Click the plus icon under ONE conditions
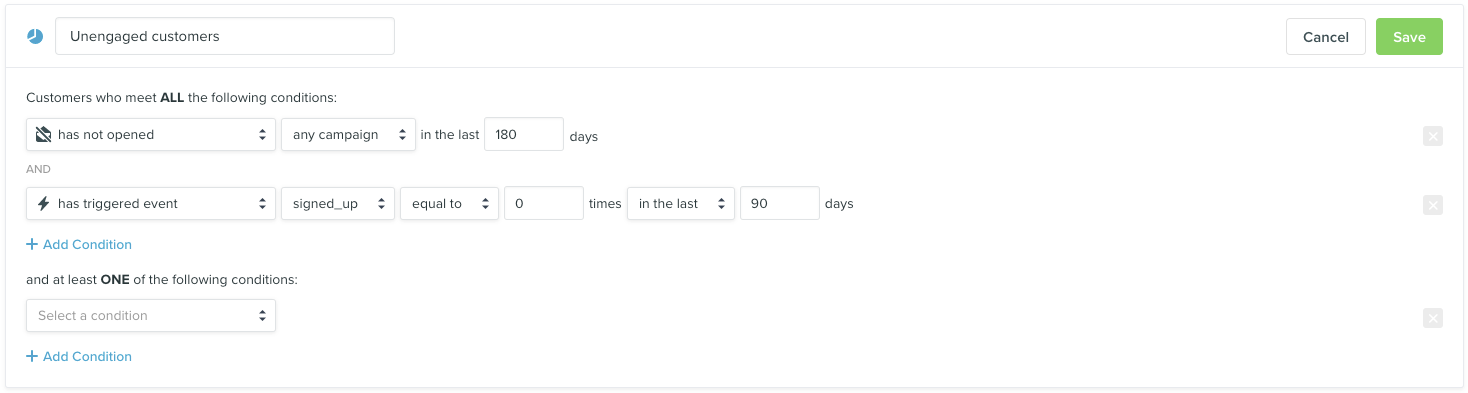Image resolution: width=1468 pixels, height=393 pixels. 32,356
